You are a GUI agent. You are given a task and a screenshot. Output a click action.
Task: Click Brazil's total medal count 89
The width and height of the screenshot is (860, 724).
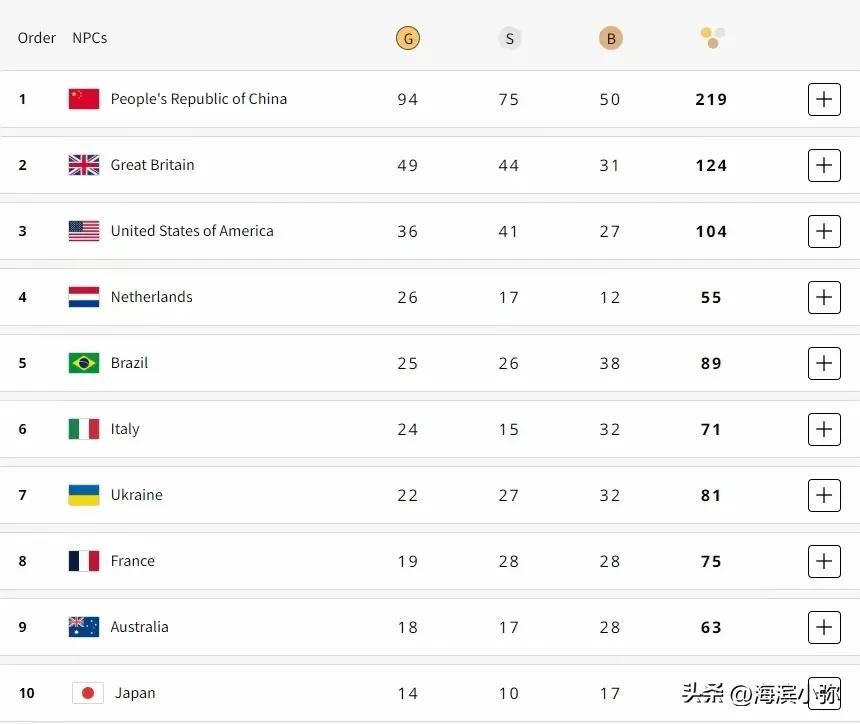point(711,363)
